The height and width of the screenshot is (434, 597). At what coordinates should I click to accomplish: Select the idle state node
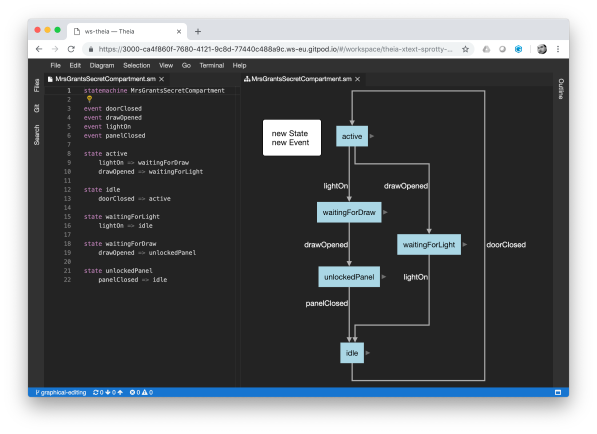point(352,353)
